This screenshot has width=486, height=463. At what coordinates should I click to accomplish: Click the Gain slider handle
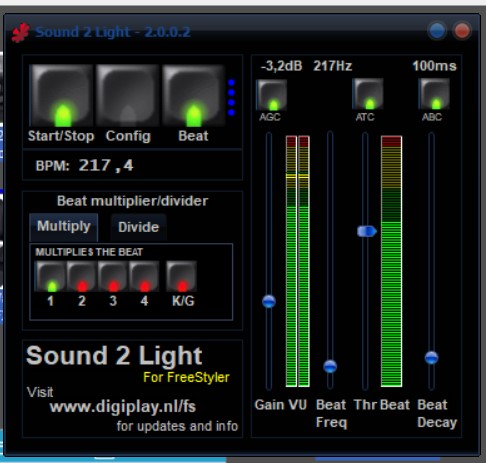click(269, 301)
